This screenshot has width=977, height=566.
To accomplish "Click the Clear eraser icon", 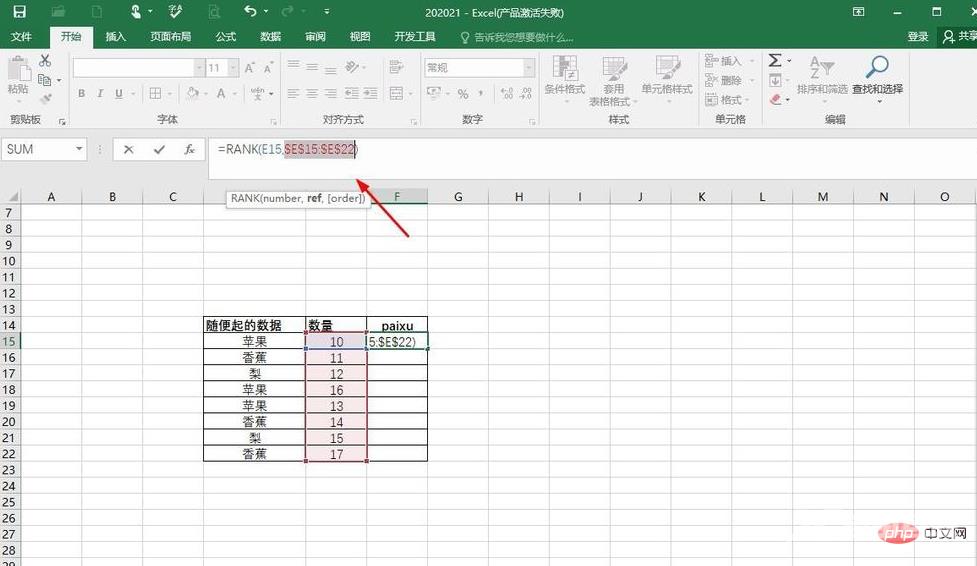I will [776, 99].
